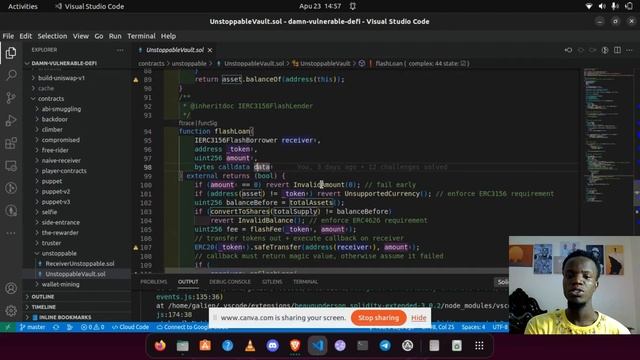Screen dimensions: 640x360
Task: Open the Extensions view
Action: pyautogui.click(x=11, y=143)
